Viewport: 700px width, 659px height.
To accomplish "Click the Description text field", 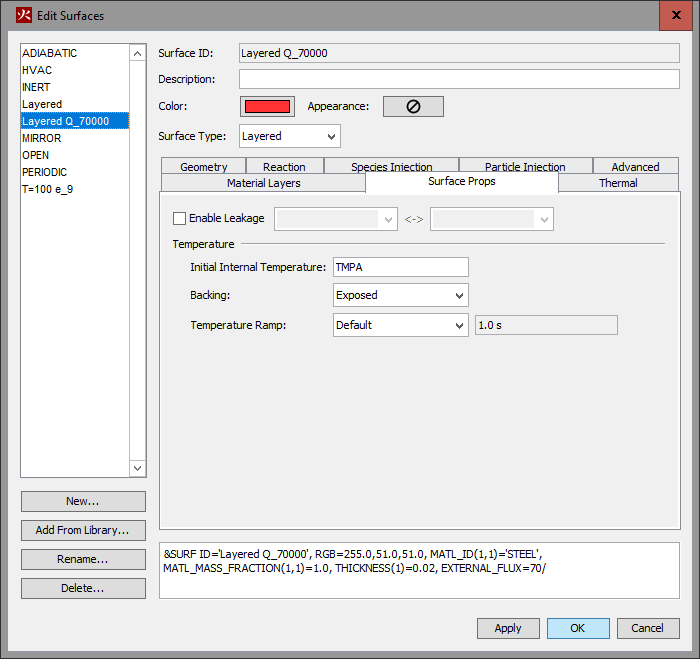I will click(x=459, y=79).
